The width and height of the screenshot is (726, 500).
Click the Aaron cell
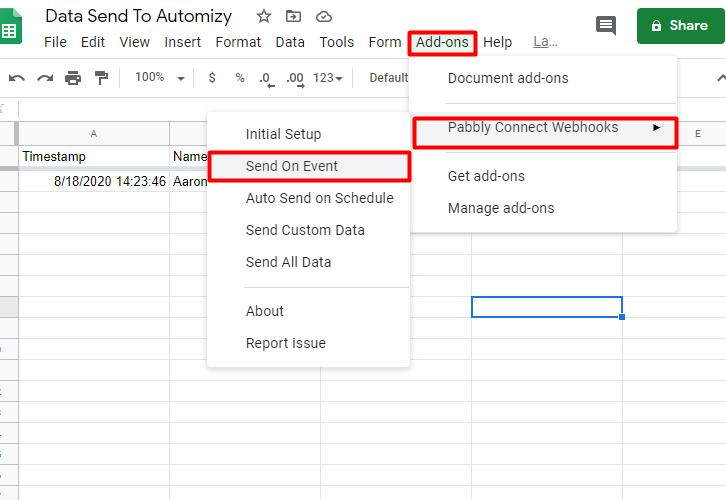(189, 181)
